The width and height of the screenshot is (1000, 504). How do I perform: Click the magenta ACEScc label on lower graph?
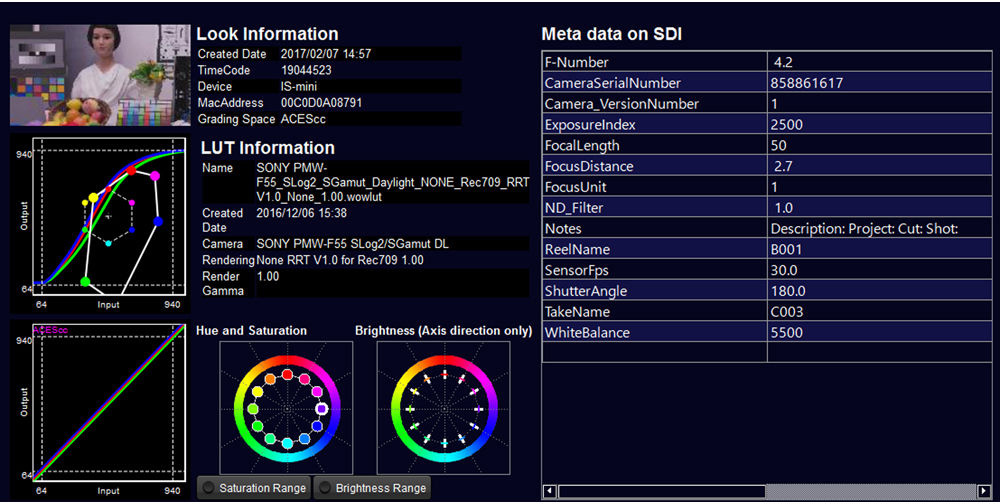click(x=50, y=330)
